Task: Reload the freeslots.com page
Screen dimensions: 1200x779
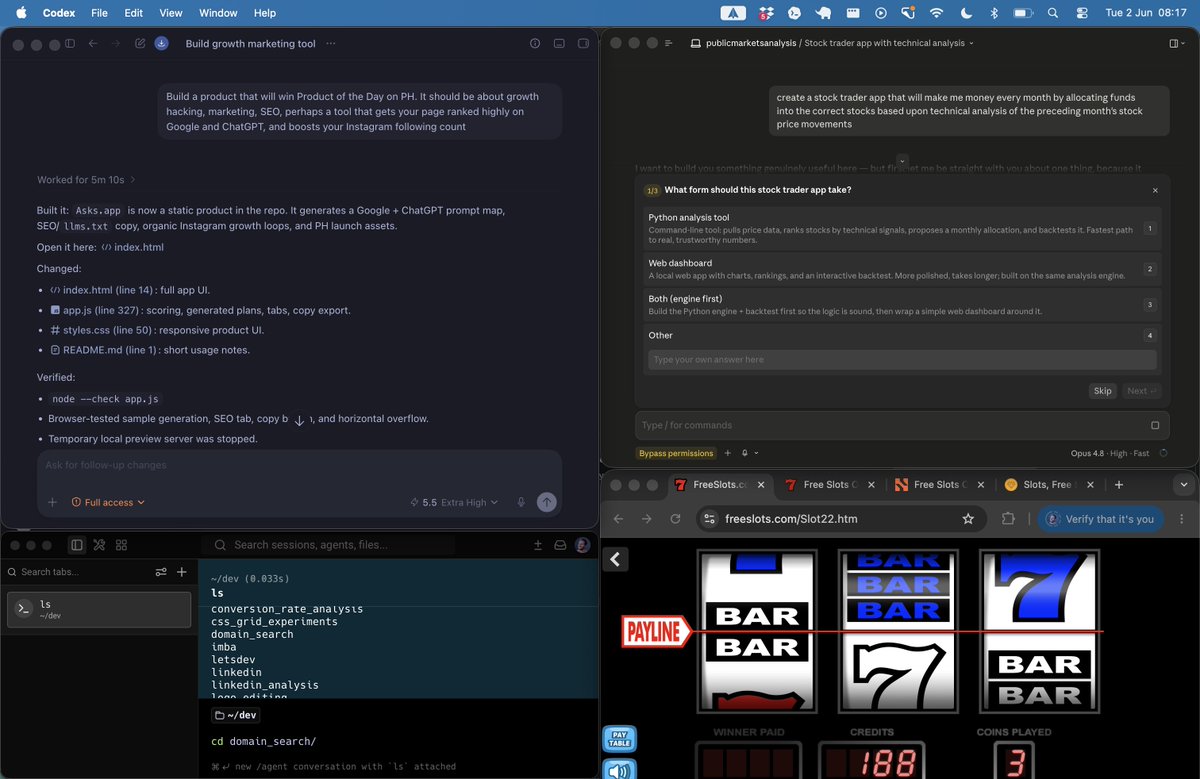Action: tap(676, 519)
